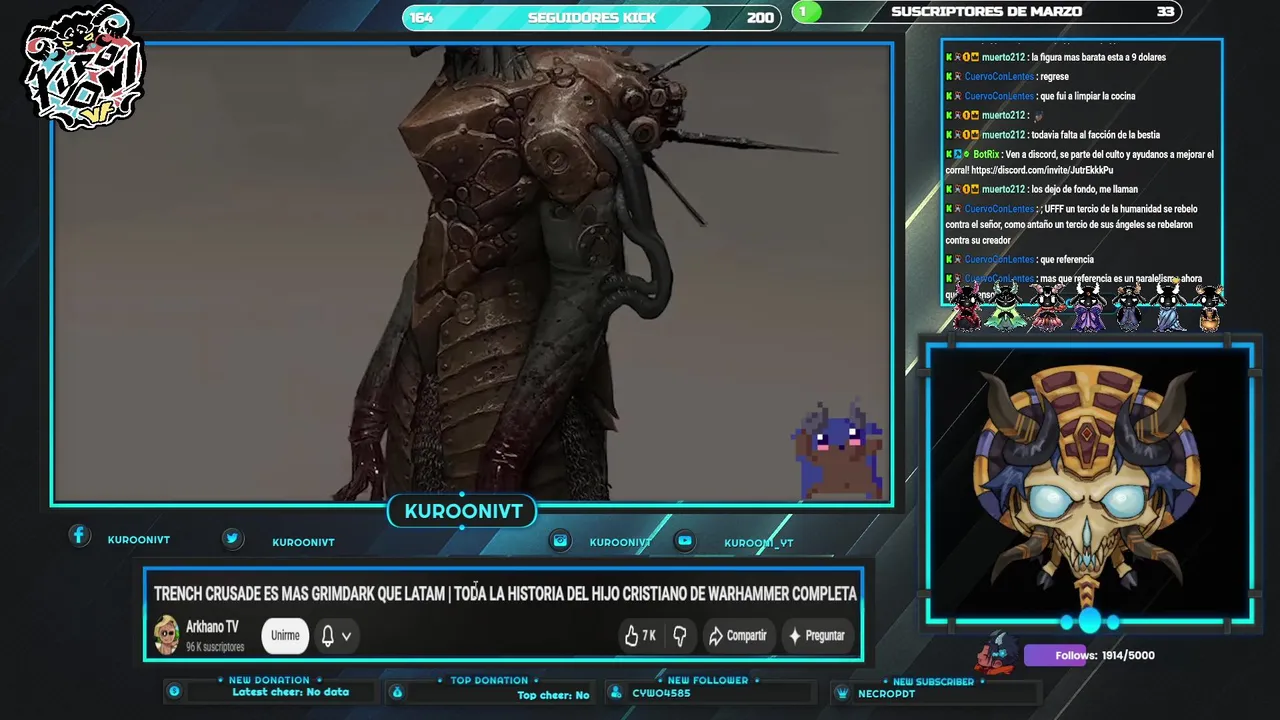Click the thumbs-down dislike icon

point(680,635)
